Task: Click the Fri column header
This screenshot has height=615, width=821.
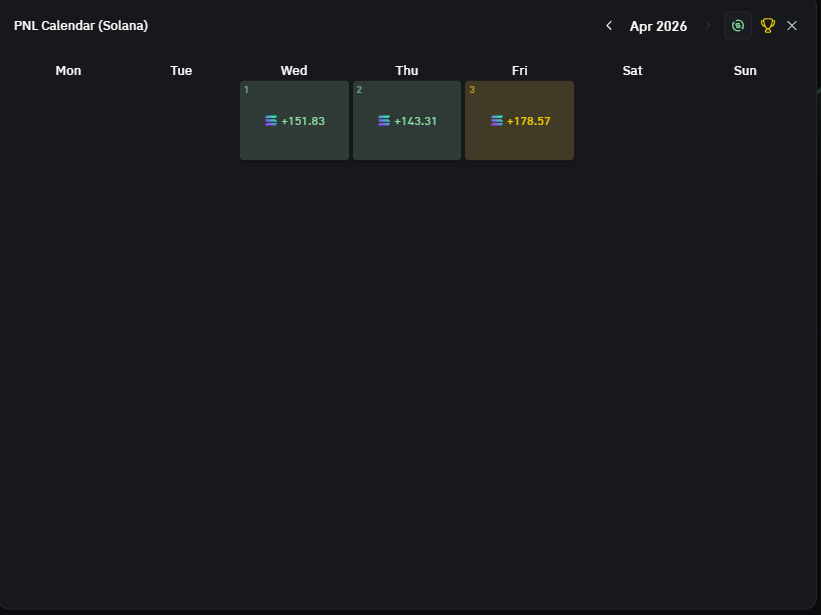Action: point(519,71)
